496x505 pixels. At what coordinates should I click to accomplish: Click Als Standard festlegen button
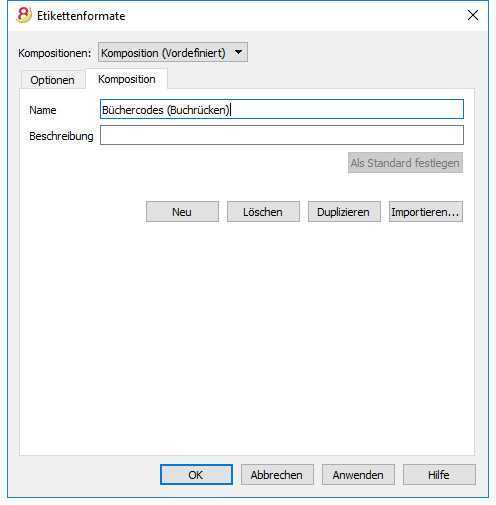405,163
